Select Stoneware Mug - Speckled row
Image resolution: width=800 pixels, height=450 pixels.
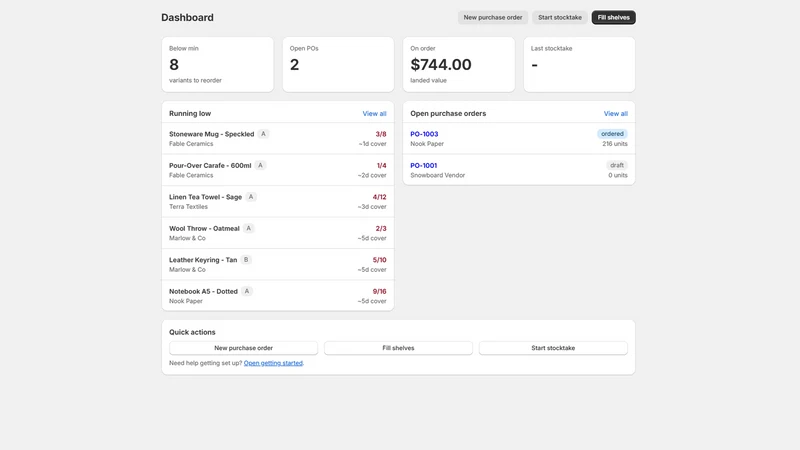pyautogui.click(x=278, y=138)
